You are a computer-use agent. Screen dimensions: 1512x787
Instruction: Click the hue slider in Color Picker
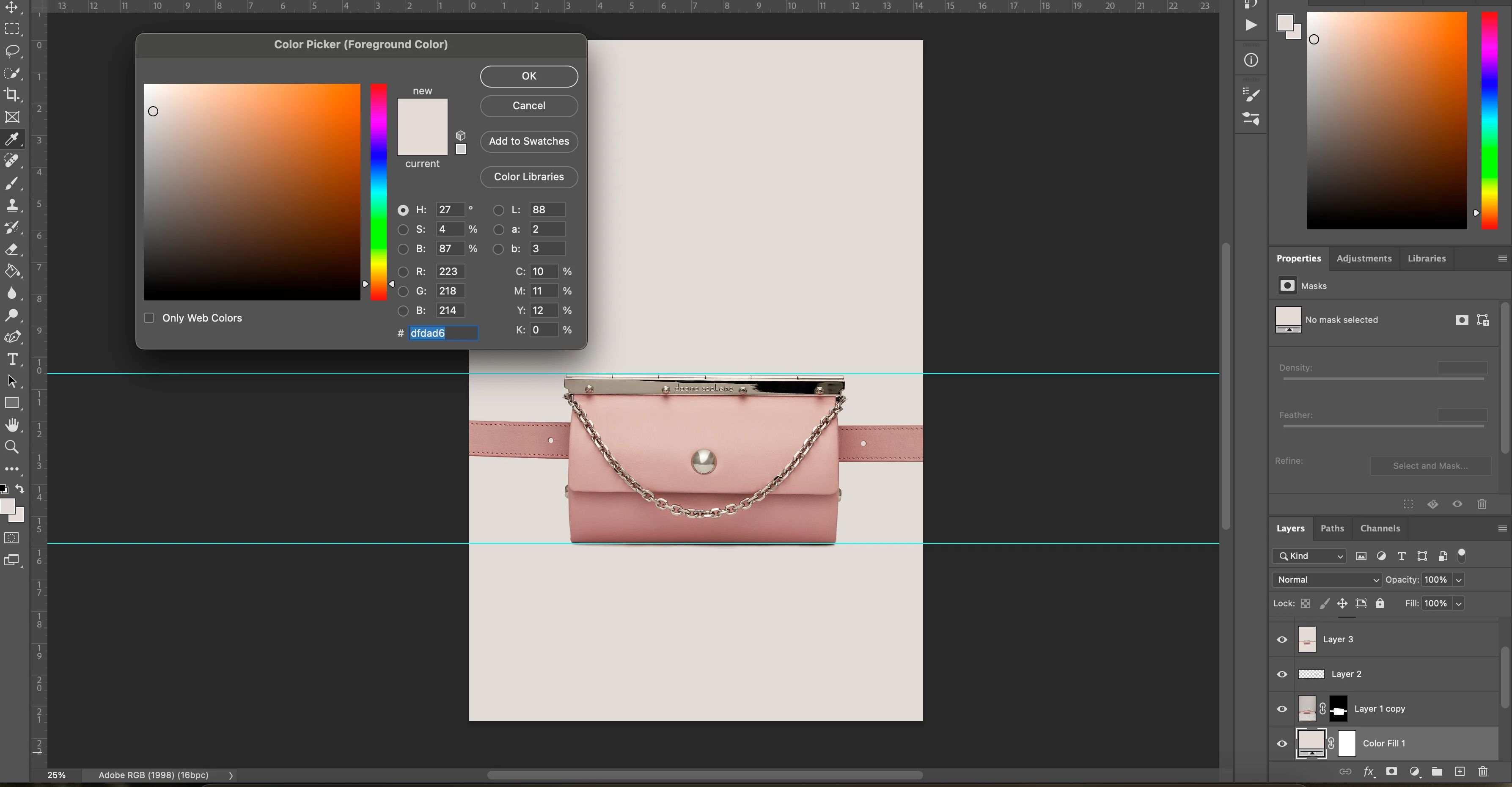coord(379,192)
